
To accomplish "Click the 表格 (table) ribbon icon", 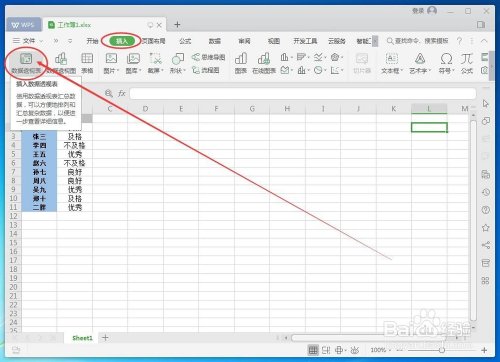I will point(87,59).
